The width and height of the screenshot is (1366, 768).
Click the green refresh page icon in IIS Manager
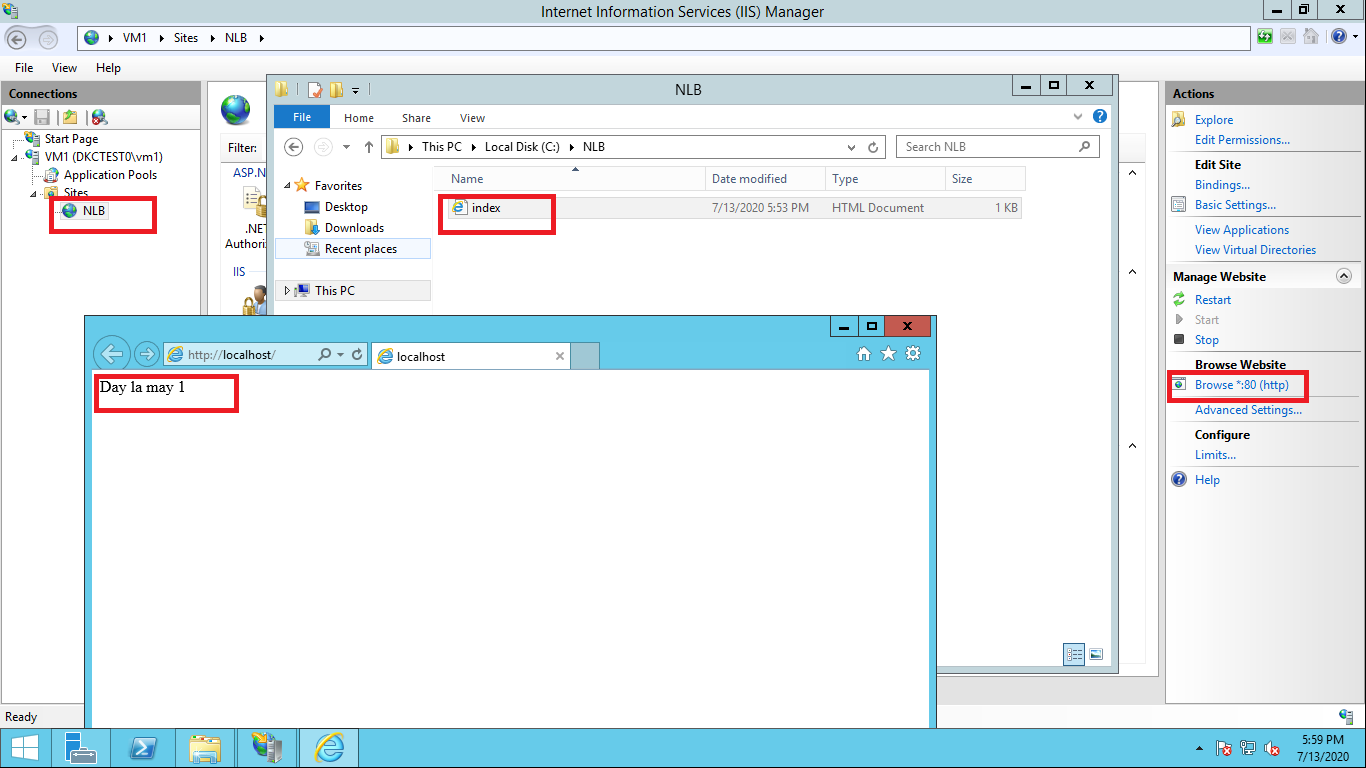(1265, 37)
